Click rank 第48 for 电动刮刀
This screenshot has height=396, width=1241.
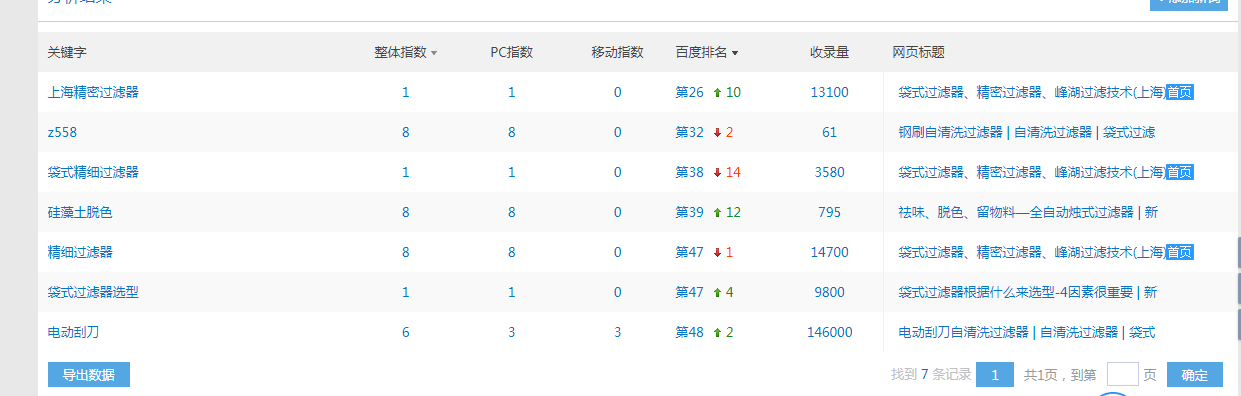690,332
